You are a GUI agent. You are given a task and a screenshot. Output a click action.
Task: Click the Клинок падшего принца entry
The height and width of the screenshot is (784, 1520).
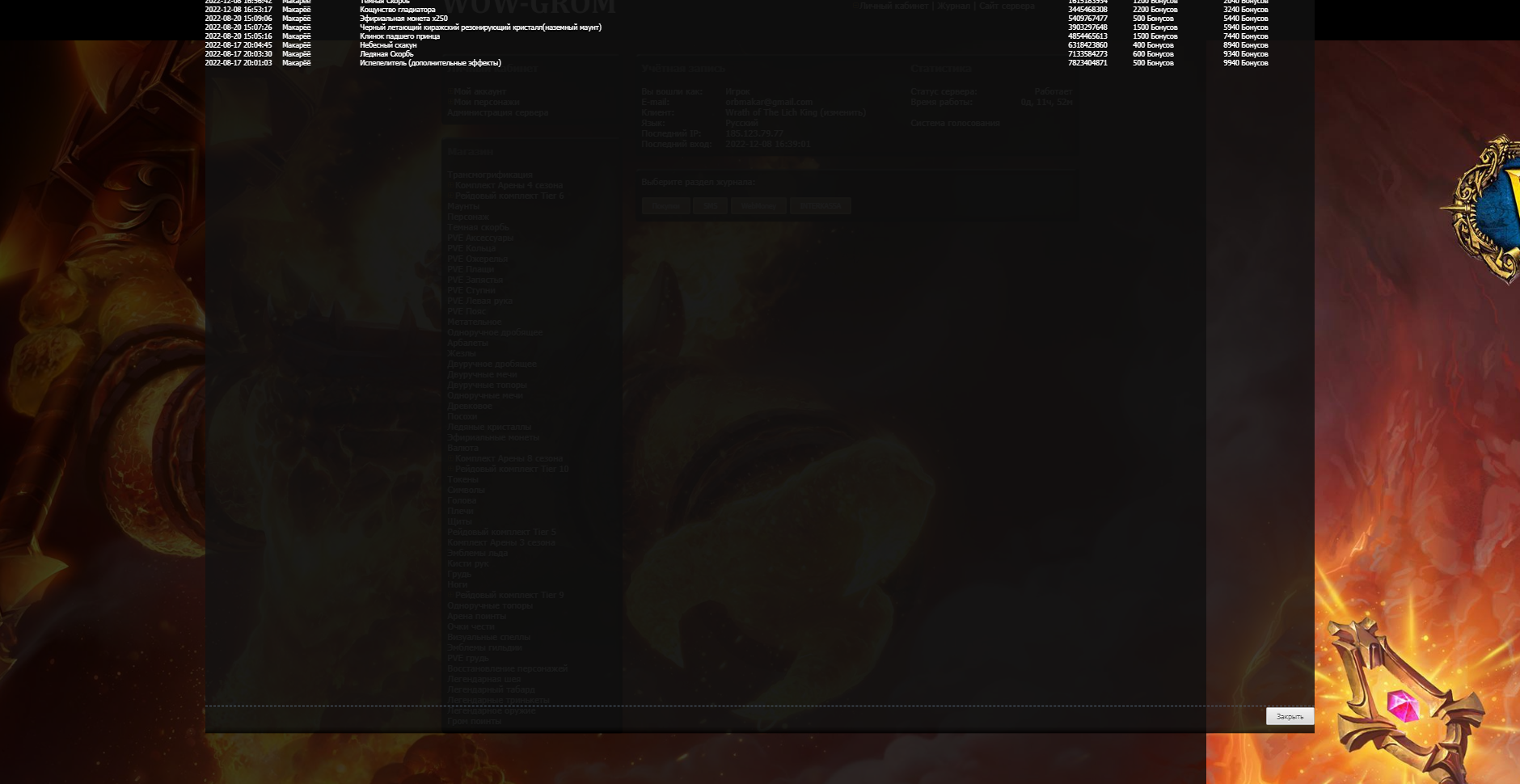click(x=399, y=36)
